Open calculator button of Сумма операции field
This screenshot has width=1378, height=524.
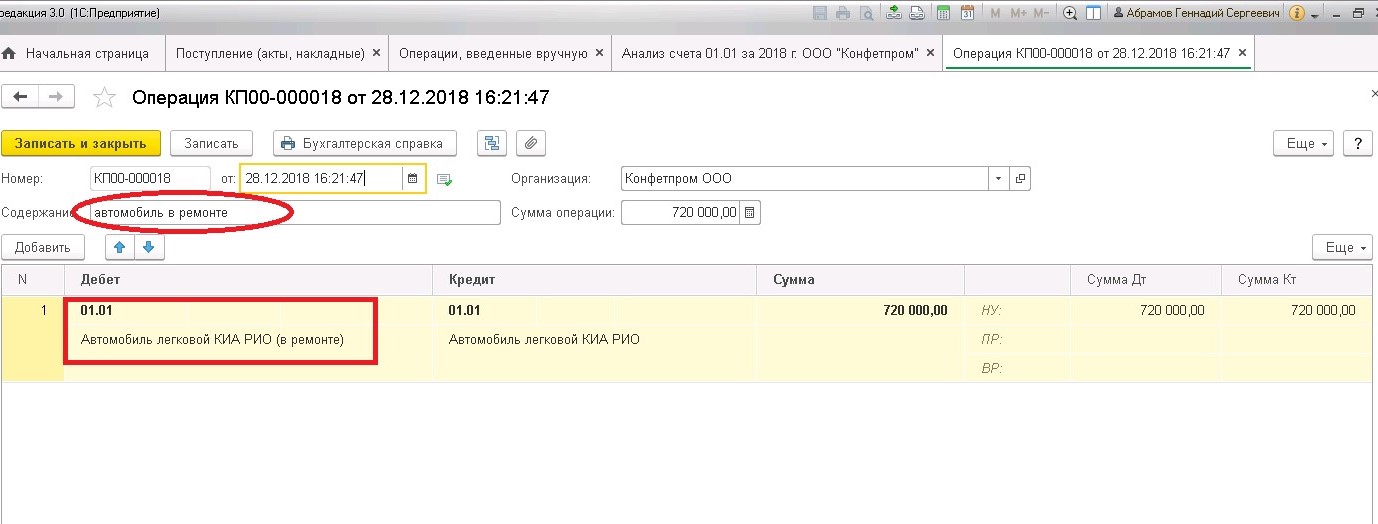tap(750, 213)
